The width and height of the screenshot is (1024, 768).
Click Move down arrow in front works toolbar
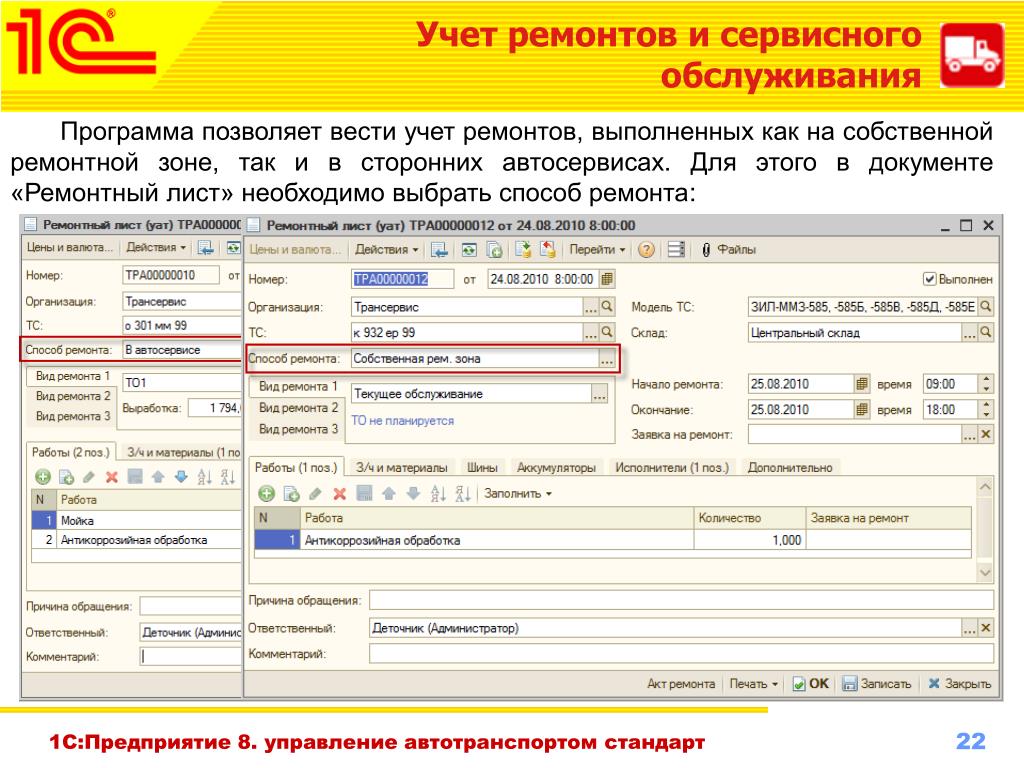(413, 494)
